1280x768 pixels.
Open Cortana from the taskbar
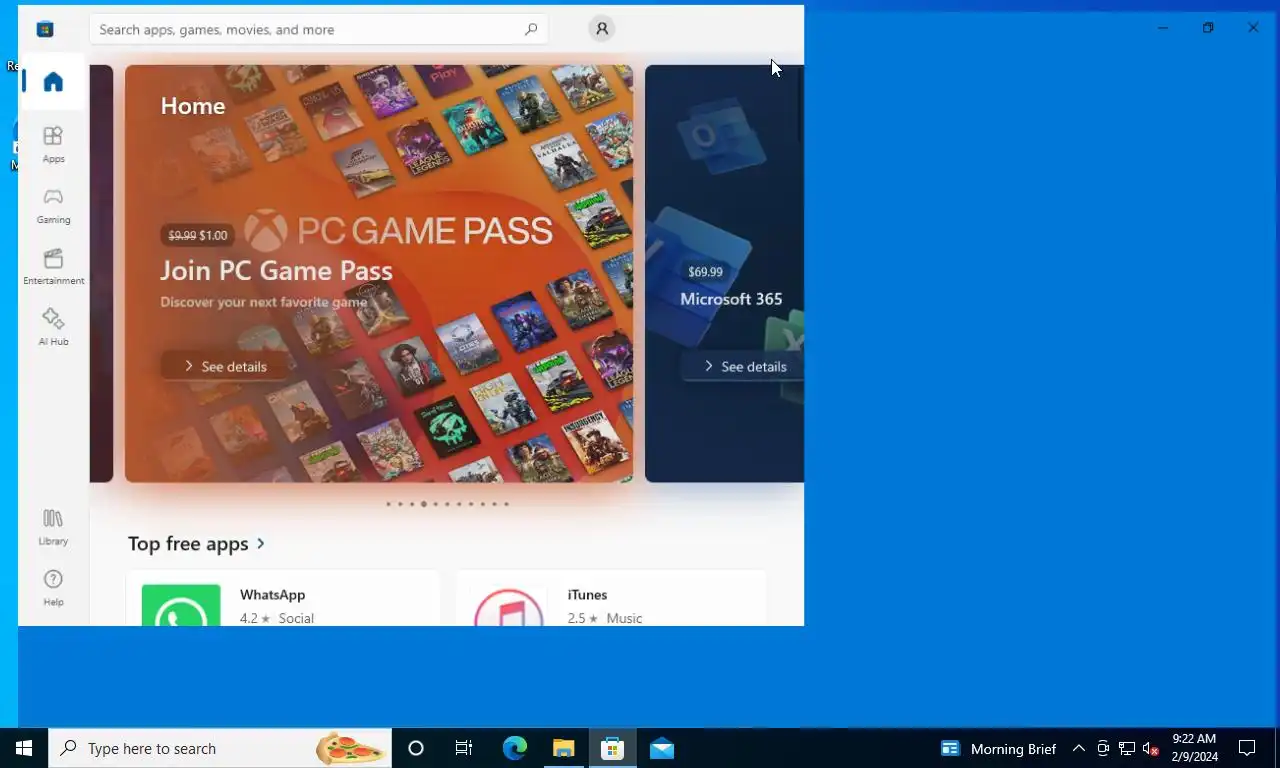tap(416, 748)
